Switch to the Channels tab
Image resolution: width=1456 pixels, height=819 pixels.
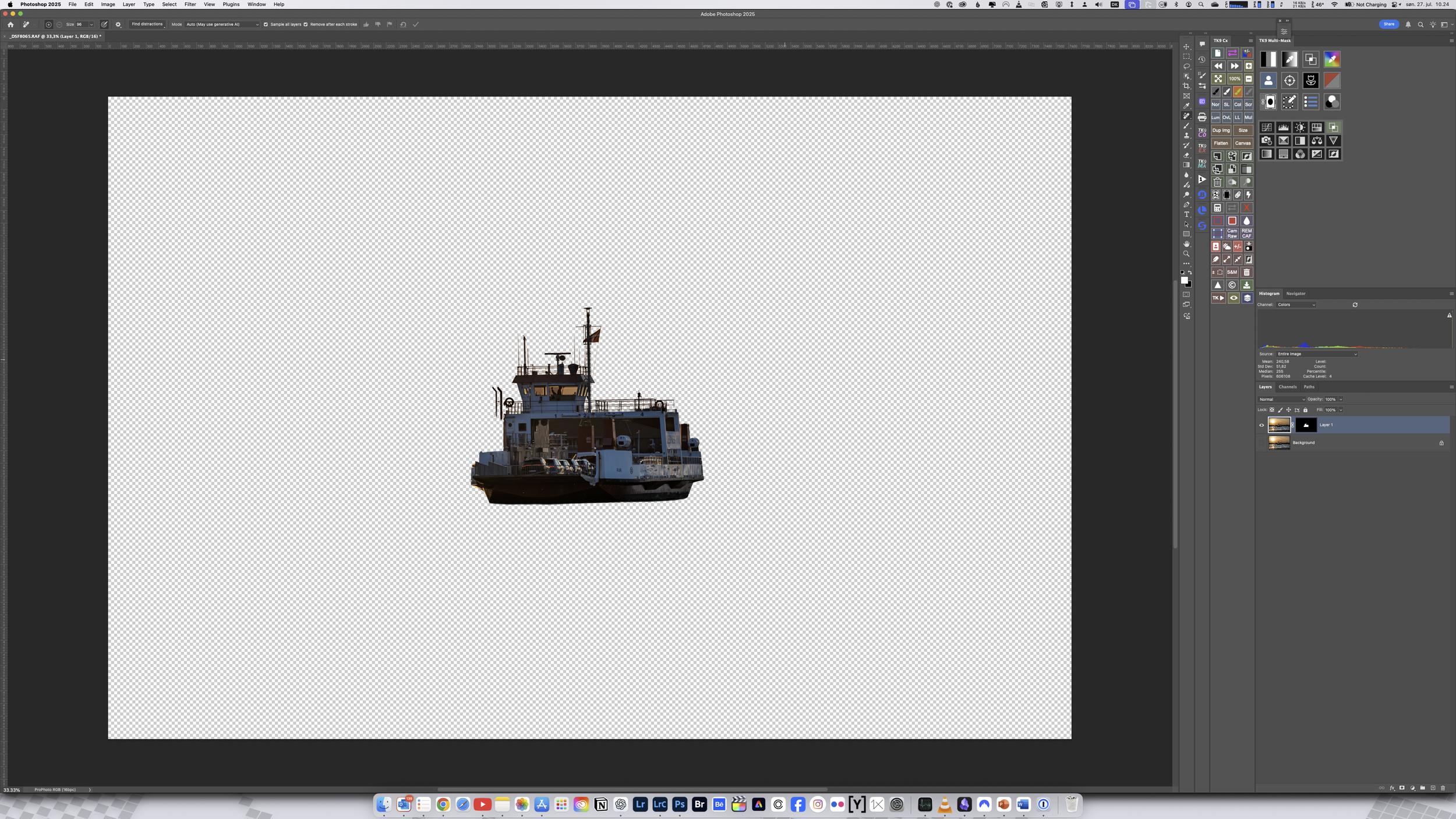click(1287, 387)
